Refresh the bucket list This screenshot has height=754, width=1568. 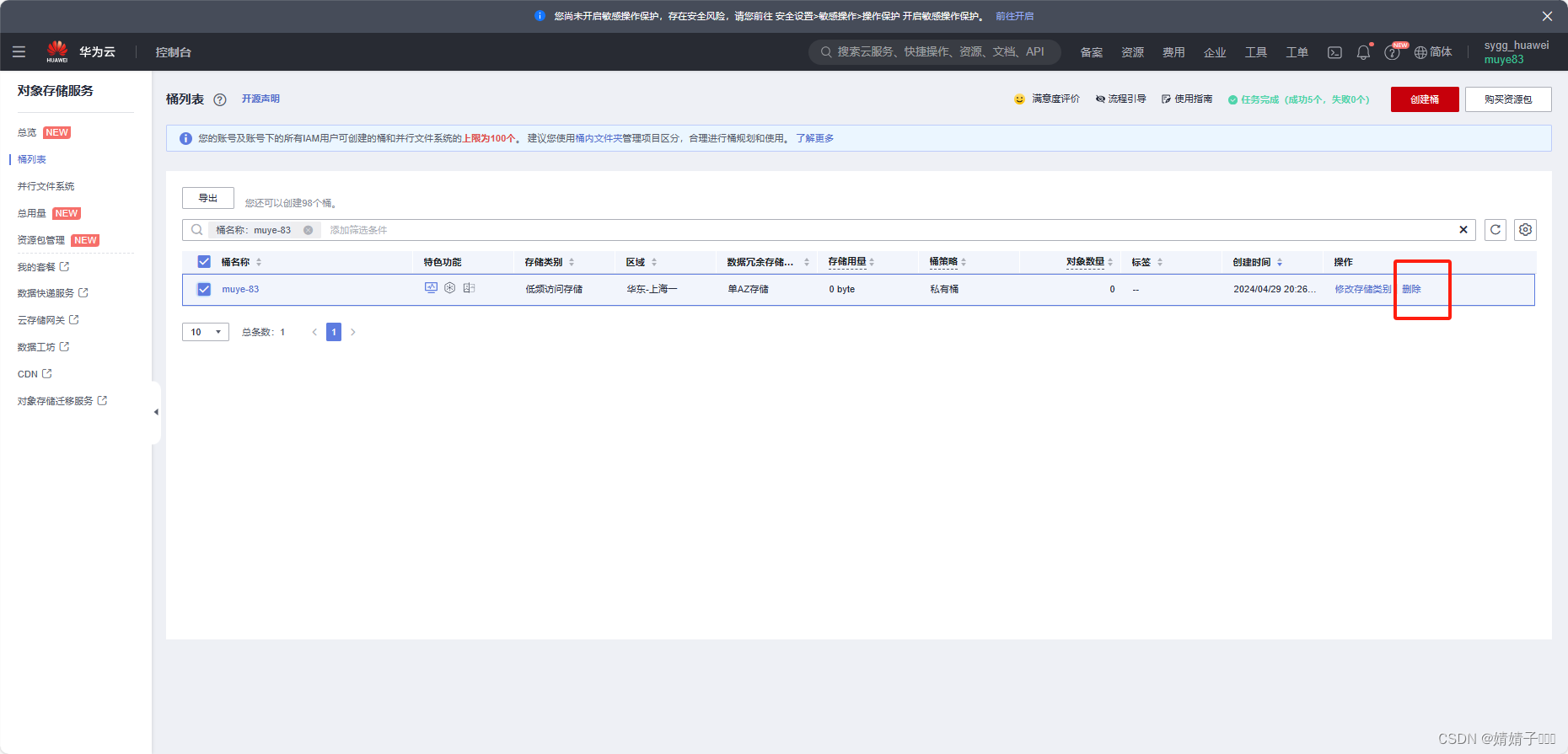(x=1496, y=230)
